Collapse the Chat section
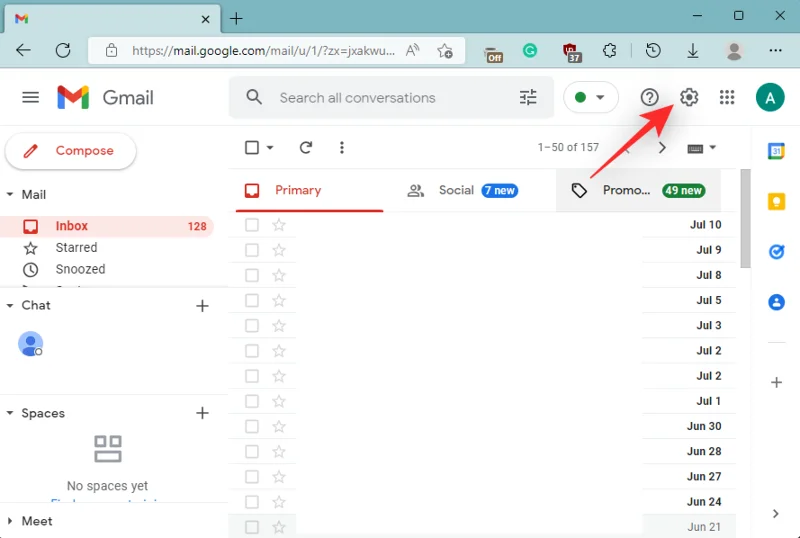This screenshot has width=800, height=538. coord(10,305)
